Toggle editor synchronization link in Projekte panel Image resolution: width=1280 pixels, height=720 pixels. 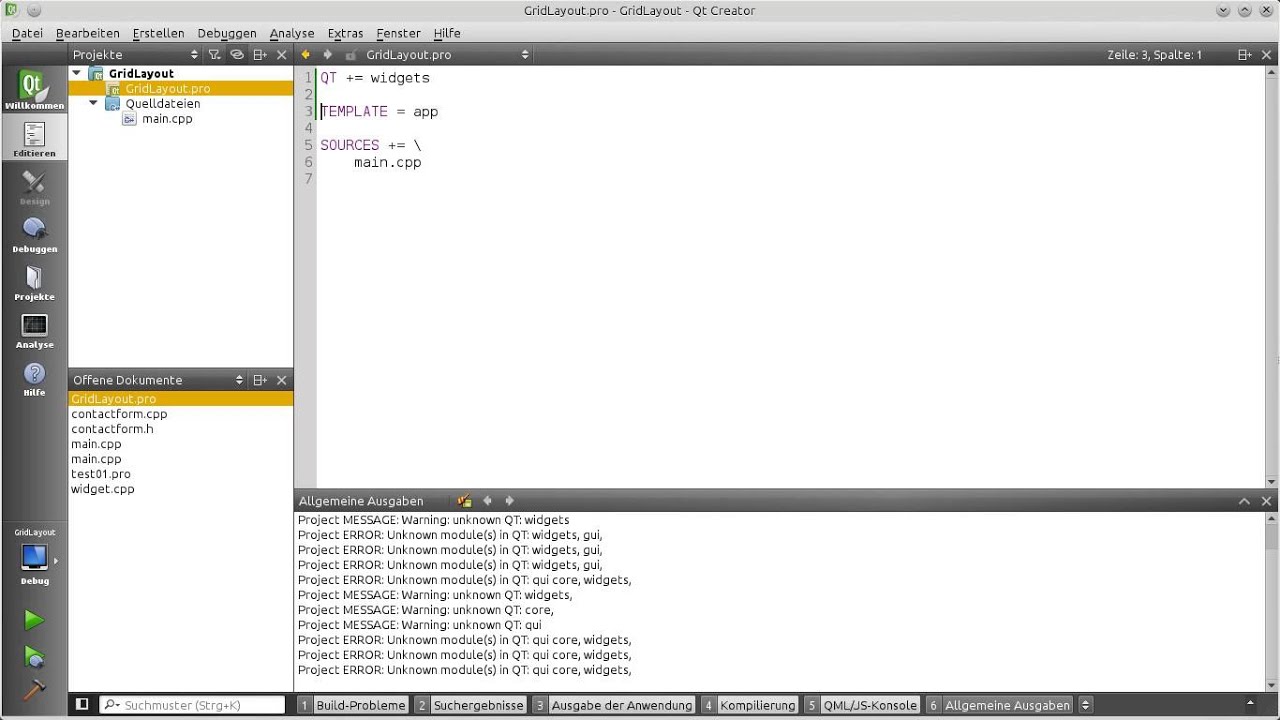[237, 55]
